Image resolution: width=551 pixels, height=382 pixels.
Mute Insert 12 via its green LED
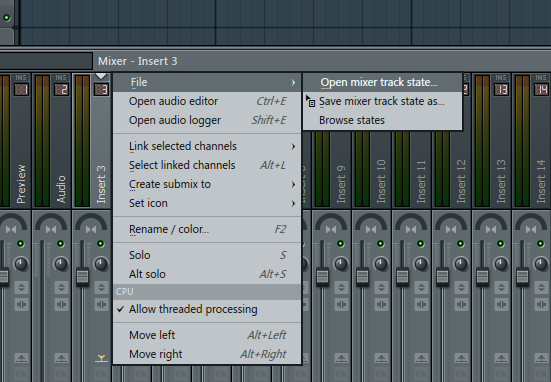[x=461, y=244]
